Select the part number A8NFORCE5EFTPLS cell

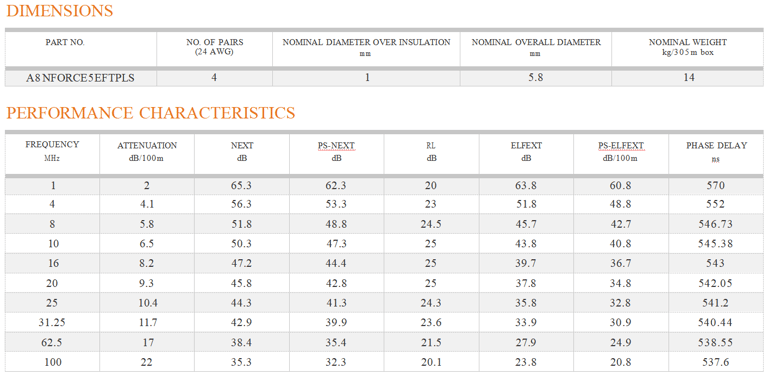click(x=81, y=78)
